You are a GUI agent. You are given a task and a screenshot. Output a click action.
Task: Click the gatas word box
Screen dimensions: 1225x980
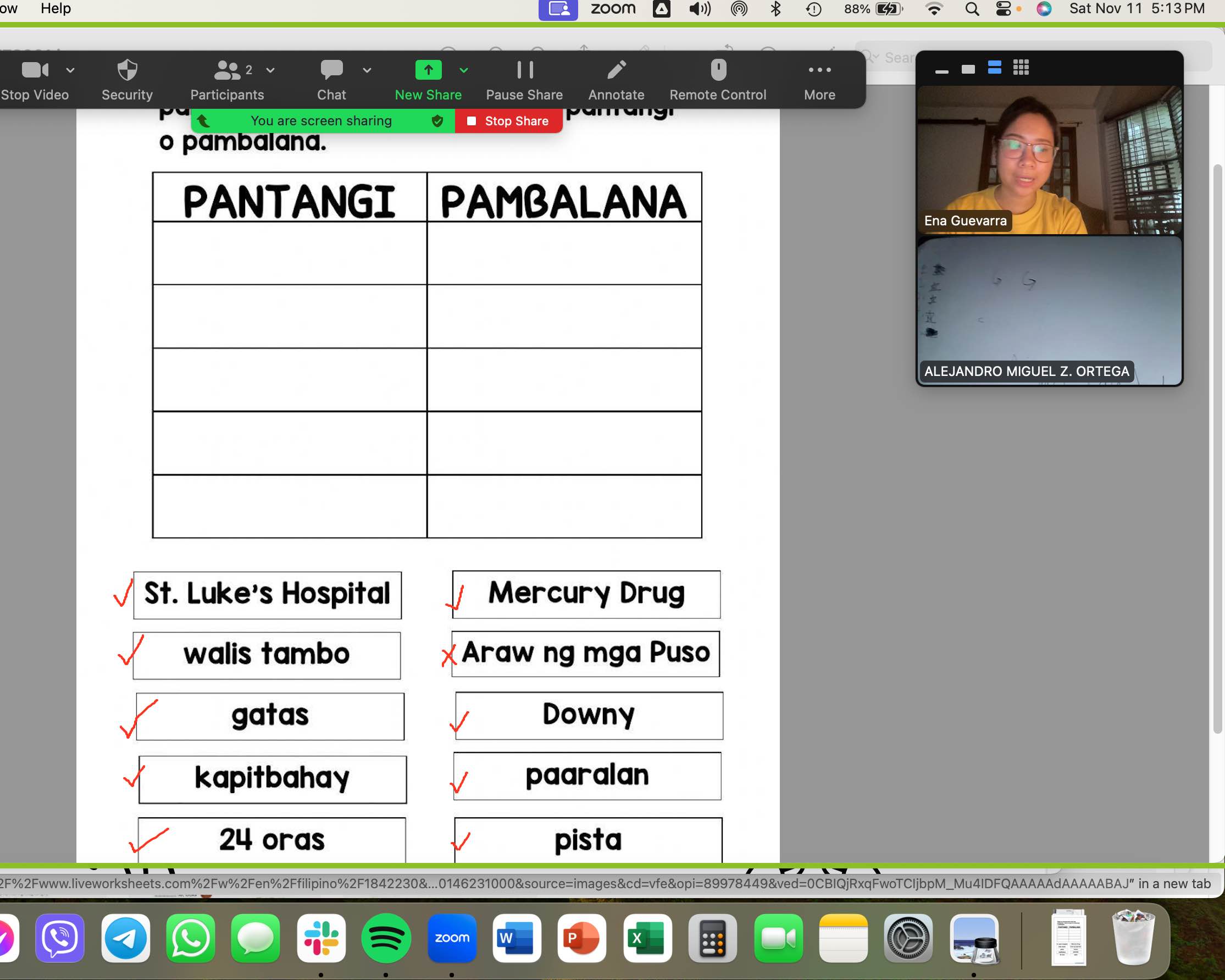[x=270, y=716]
